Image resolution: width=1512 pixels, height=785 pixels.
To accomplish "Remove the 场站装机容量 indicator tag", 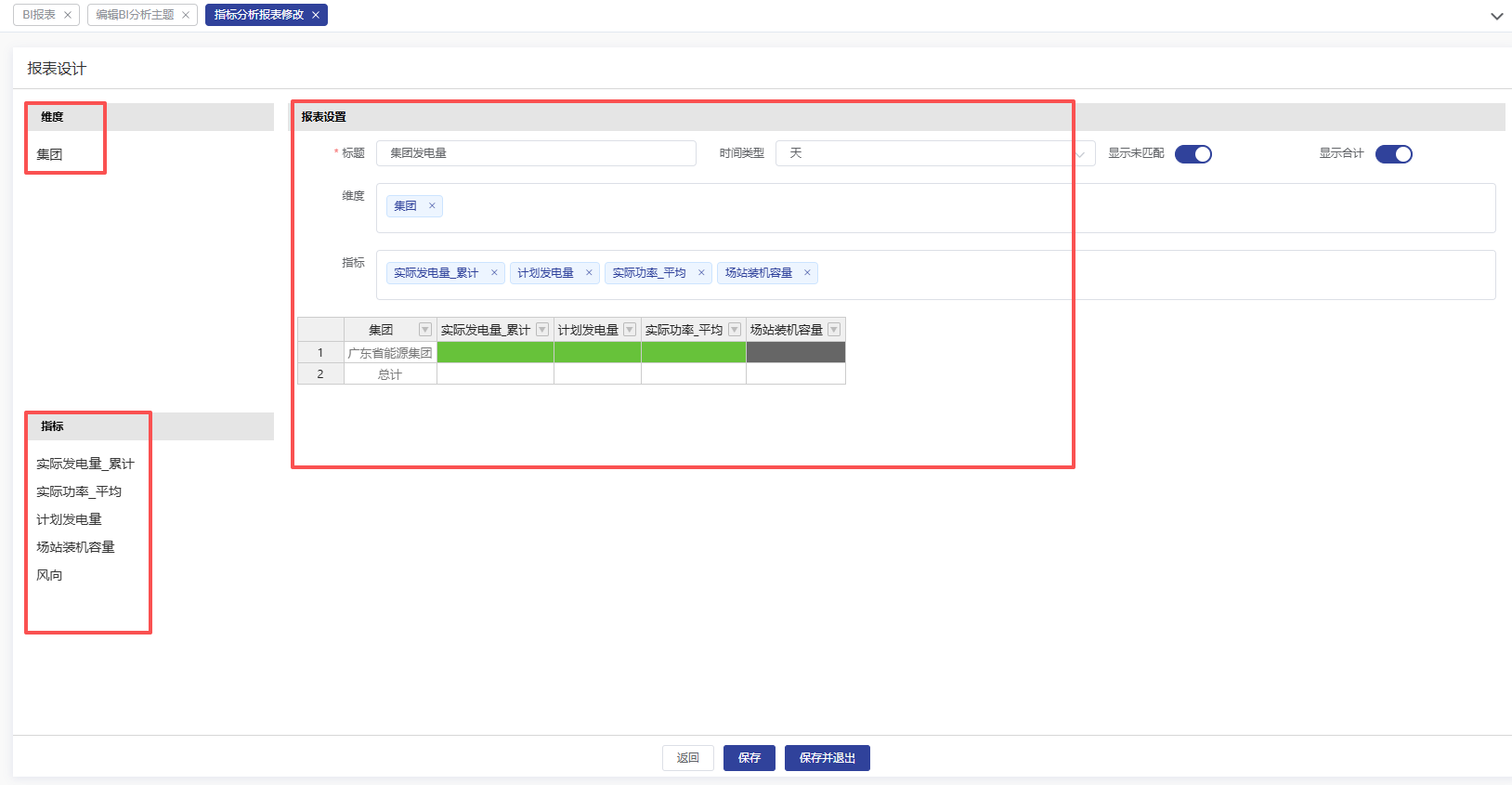I will pos(807,273).
